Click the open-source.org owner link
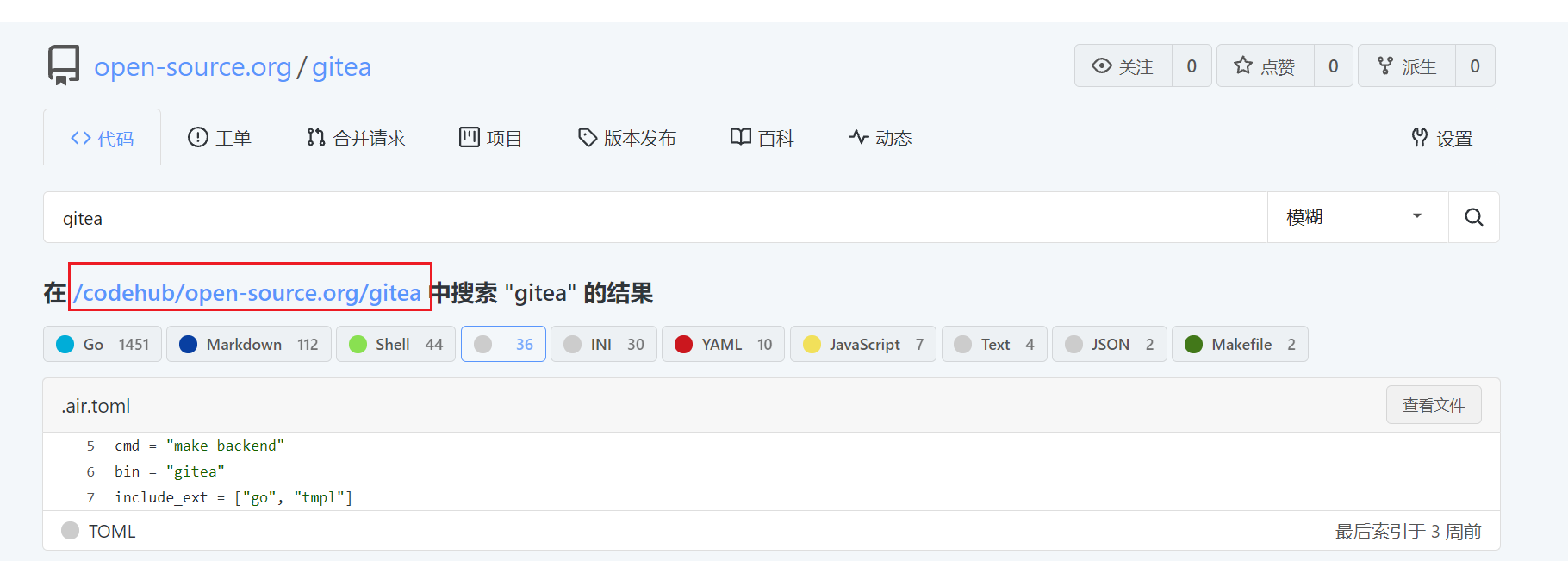Screen dimensions: 1568x561 (x=193, y=66)
